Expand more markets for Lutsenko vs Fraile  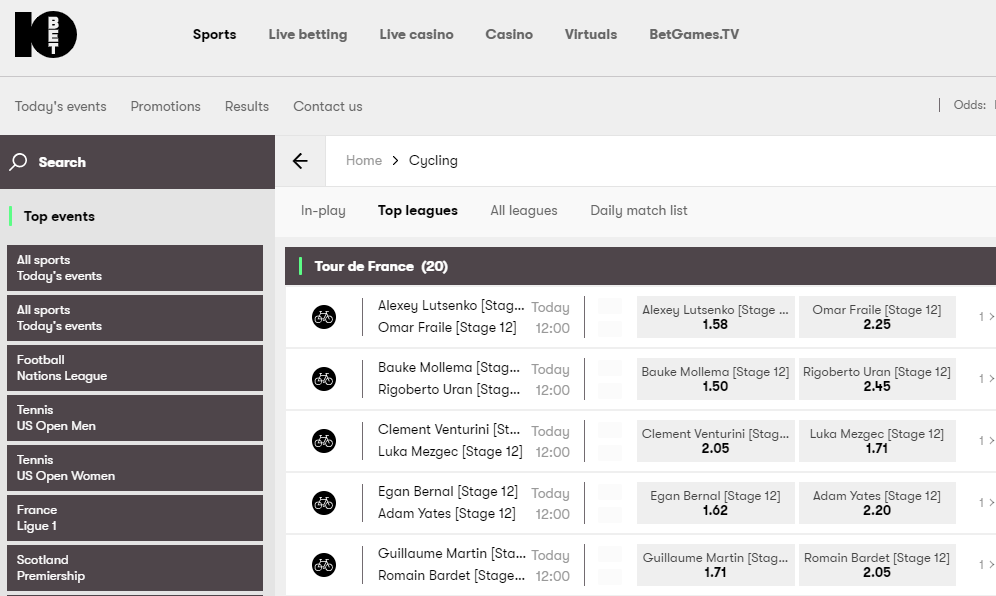(x=986, y=316)
